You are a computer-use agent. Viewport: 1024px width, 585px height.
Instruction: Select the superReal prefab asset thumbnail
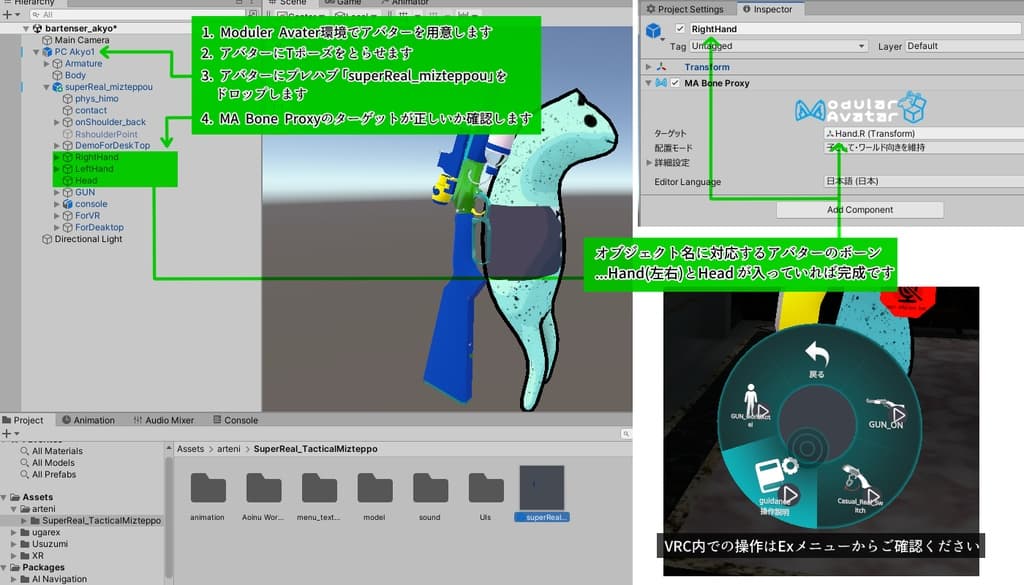[541, 488]
